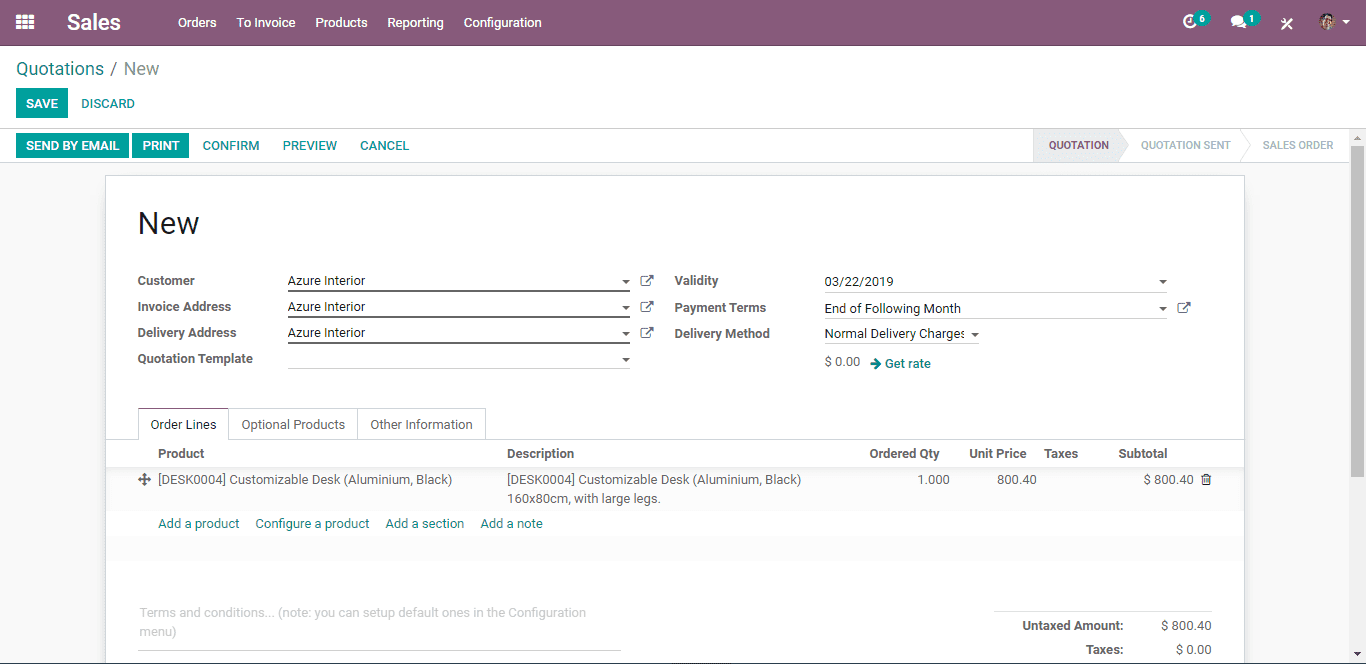Click the drag handle on desk line
The width and height of the screenshot is (1366, 664).
point(144,480)
